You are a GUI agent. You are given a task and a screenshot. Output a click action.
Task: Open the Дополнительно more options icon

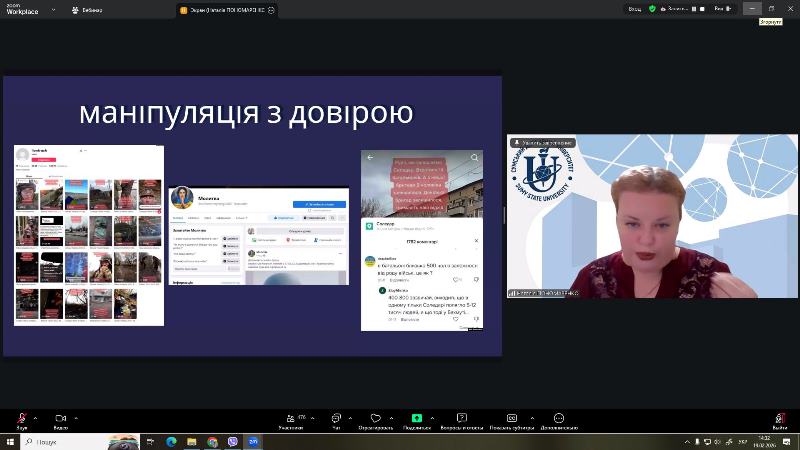tap(558, 418)
